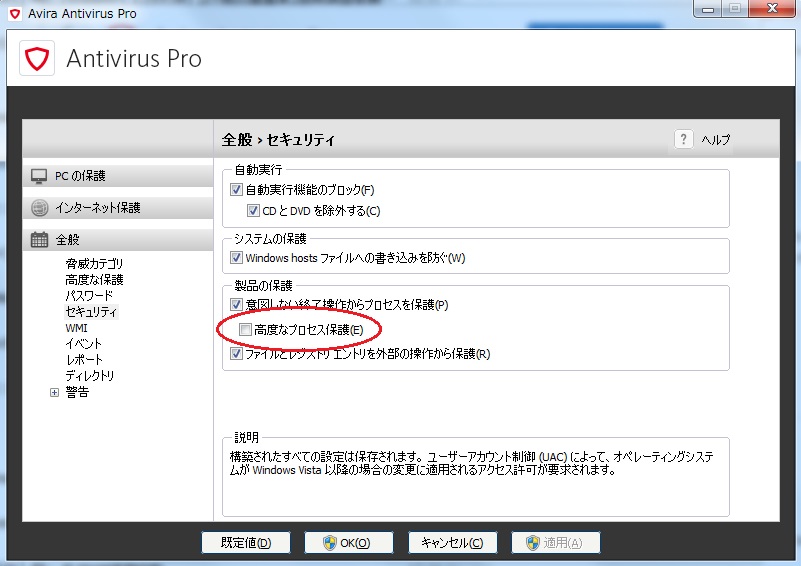Click the 適用(A) button
Image resolution: width=801 pixels, height=566 pixels.
556,543
